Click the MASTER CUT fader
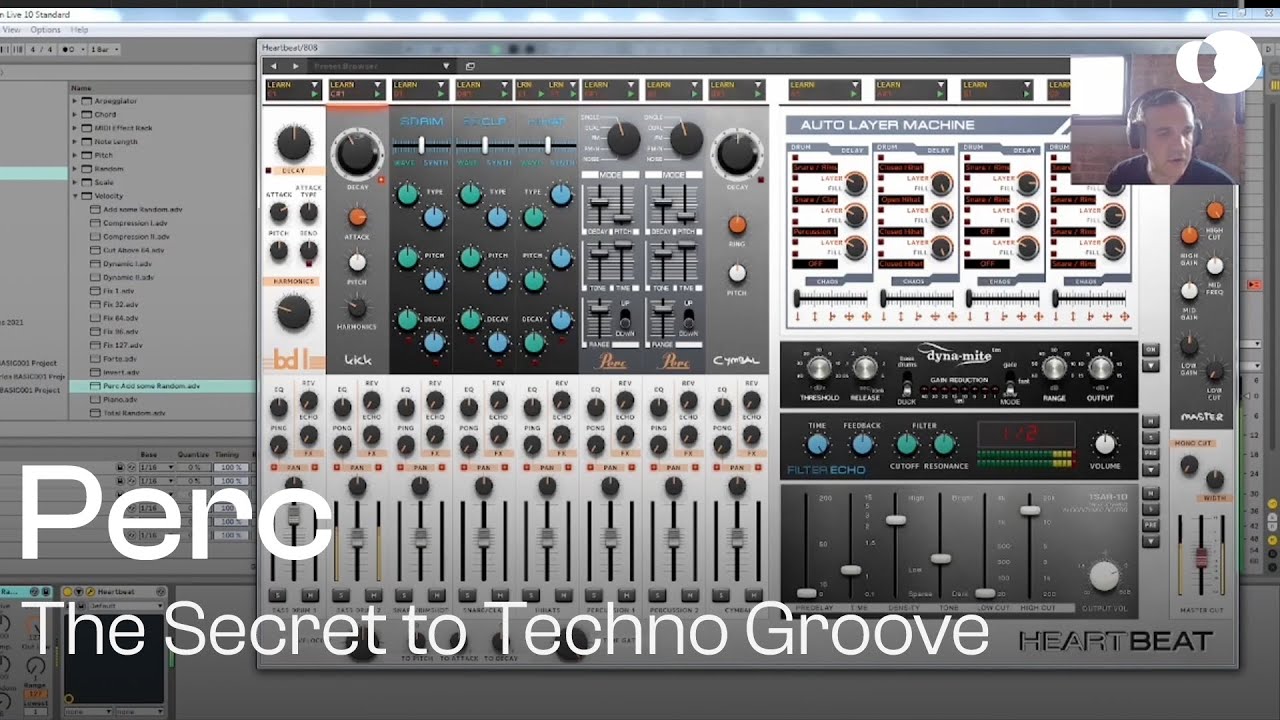This screenshot has width=1280, height=720. coord(1201,556)
